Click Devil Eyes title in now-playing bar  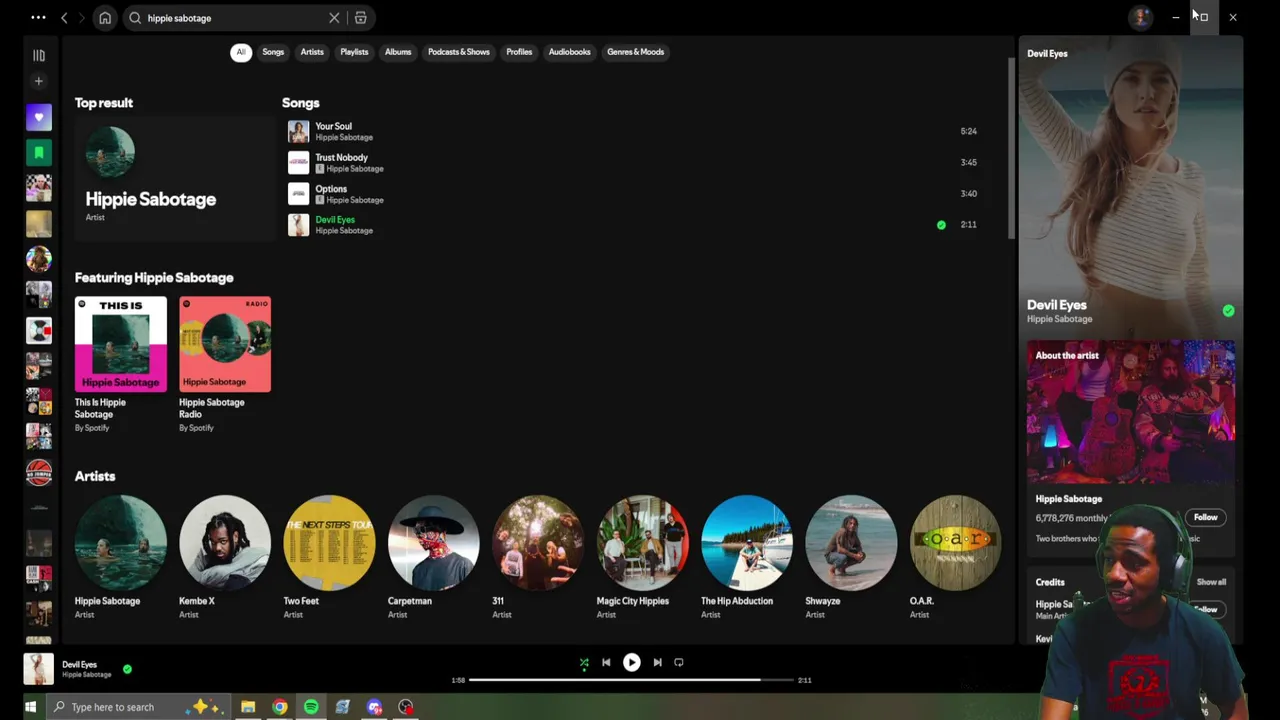[79, 664]
